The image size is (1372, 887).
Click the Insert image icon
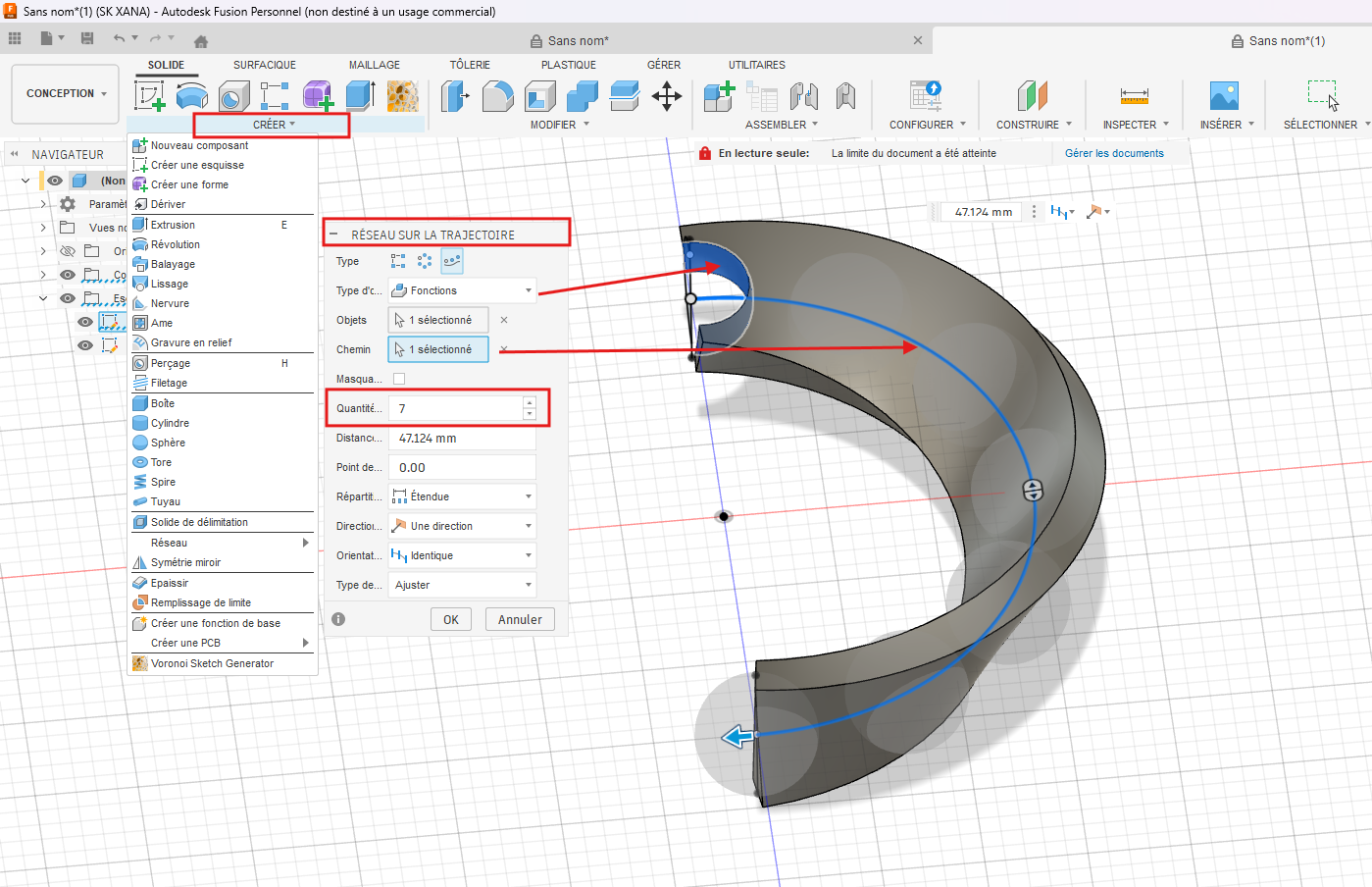1224,96
